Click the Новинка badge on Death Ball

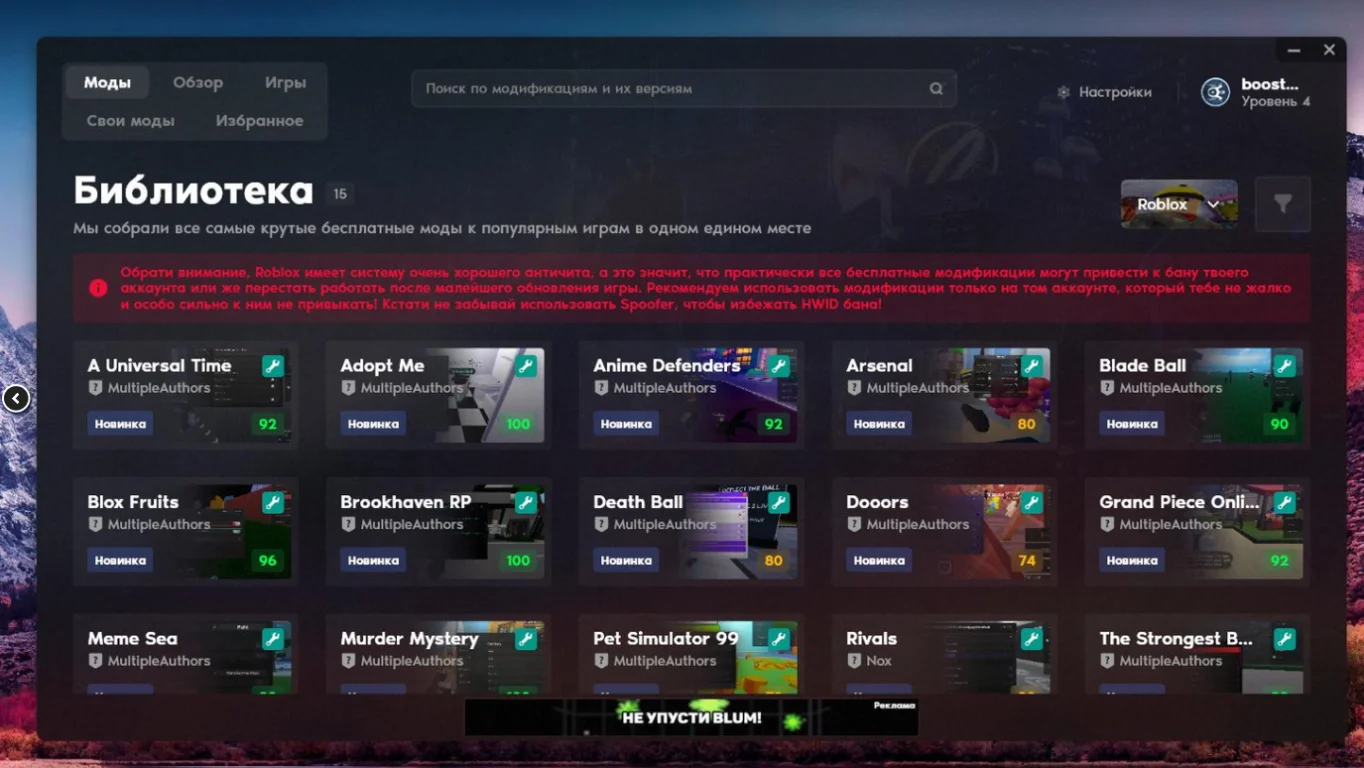(x=626, y=561)
